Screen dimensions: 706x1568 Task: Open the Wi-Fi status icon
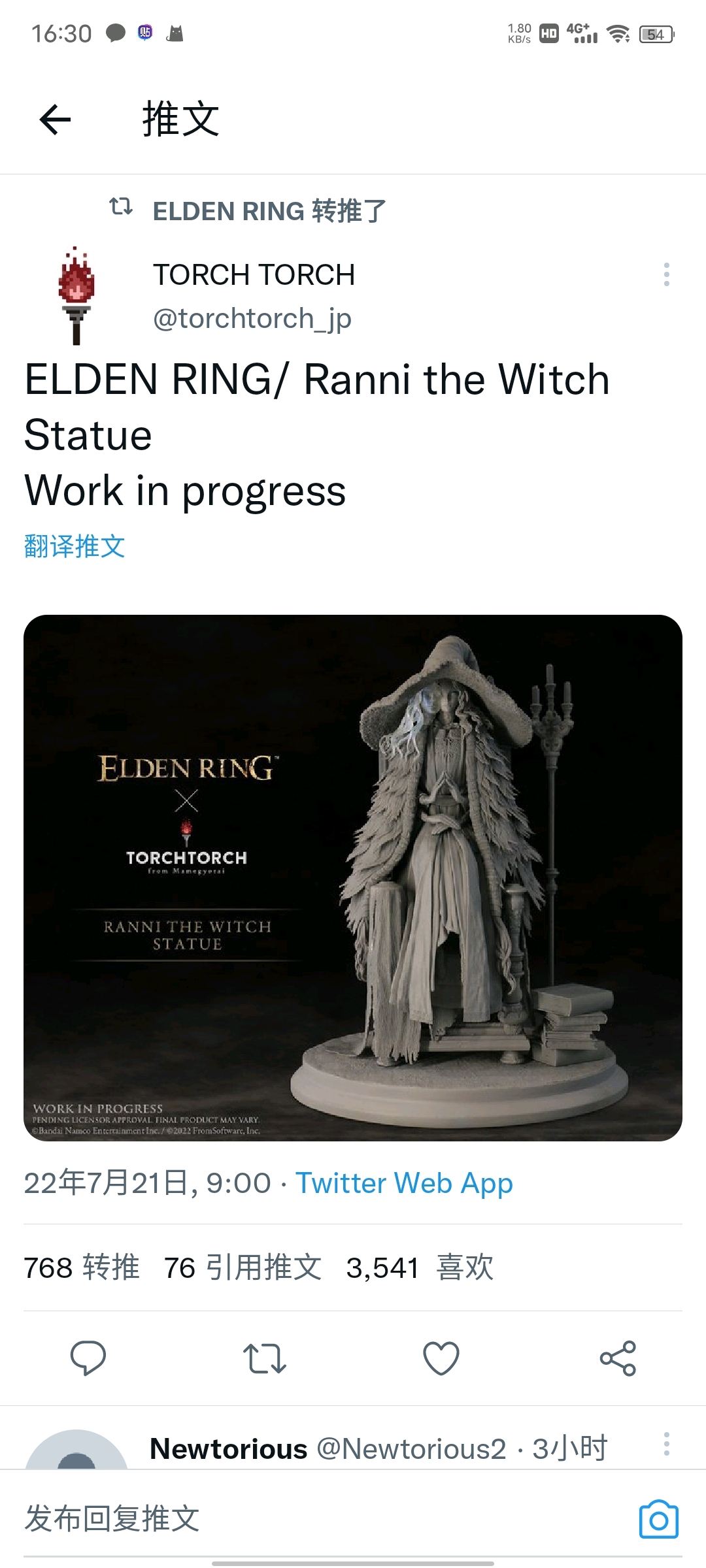click(x=618, y=33)
